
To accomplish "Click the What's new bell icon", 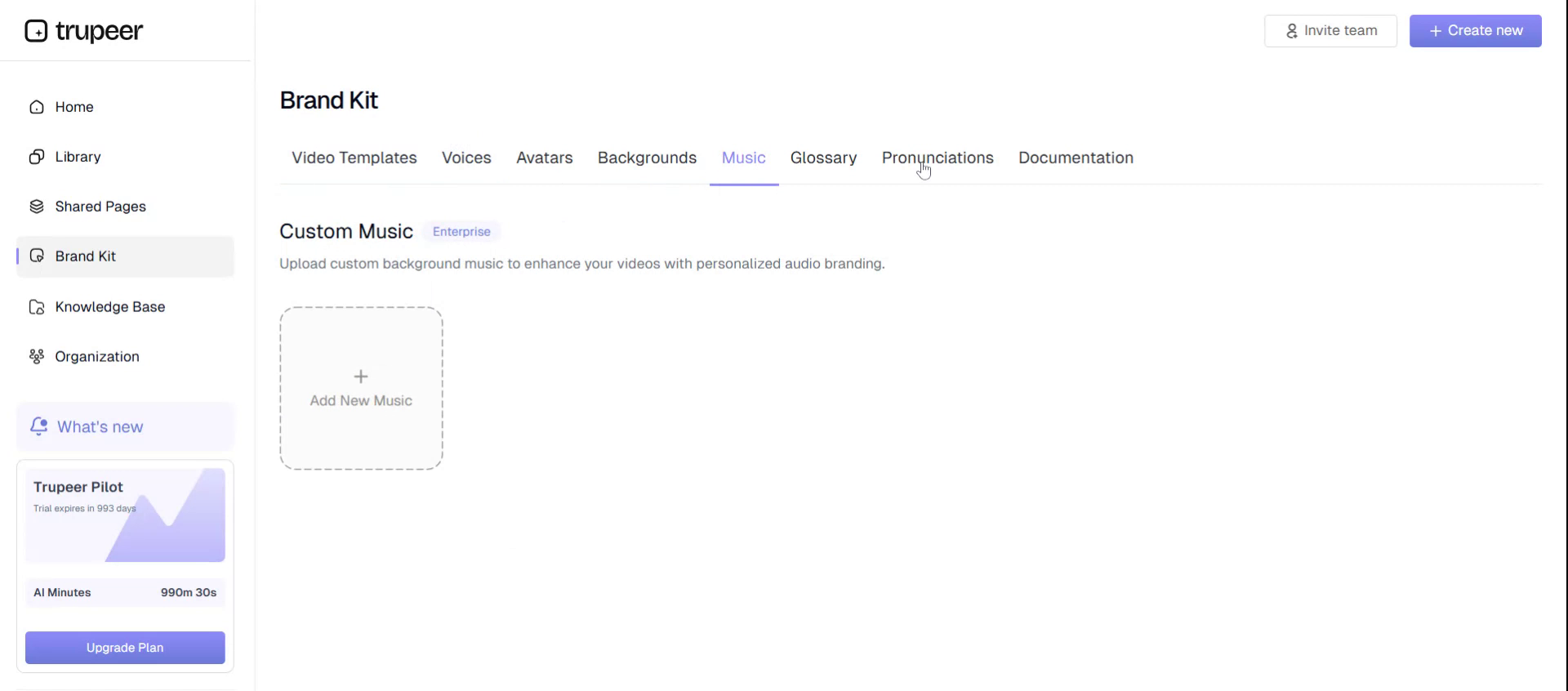I will click(x=38, y=426).
